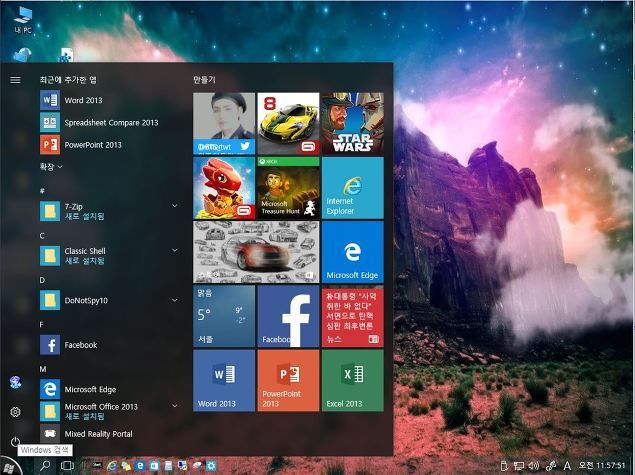The image size is (635, 475).
Task: Open Internet Explorer on the taskbar
Action: (x=112, y=466)
